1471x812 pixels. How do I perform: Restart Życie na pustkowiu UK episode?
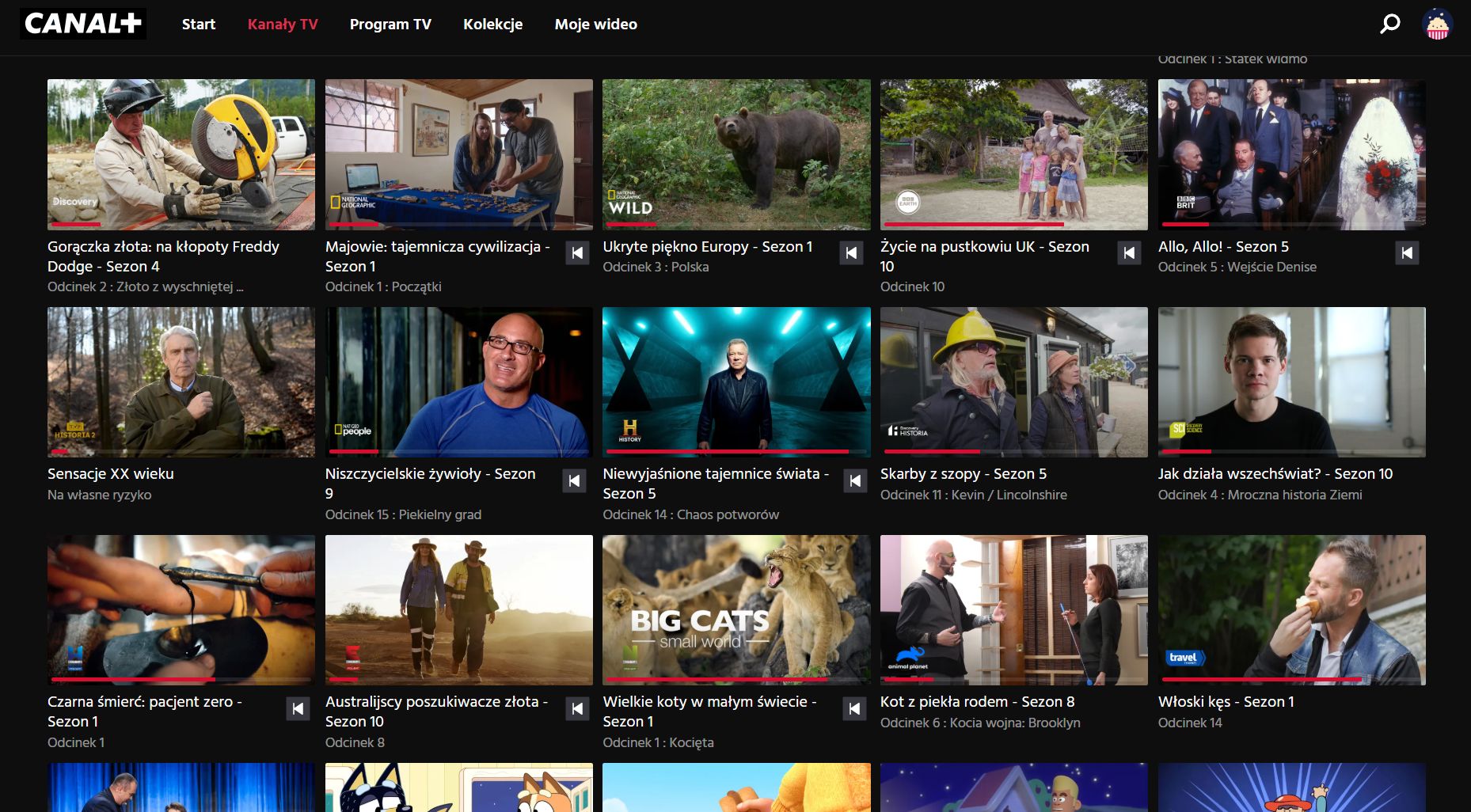click(1129, 252)
